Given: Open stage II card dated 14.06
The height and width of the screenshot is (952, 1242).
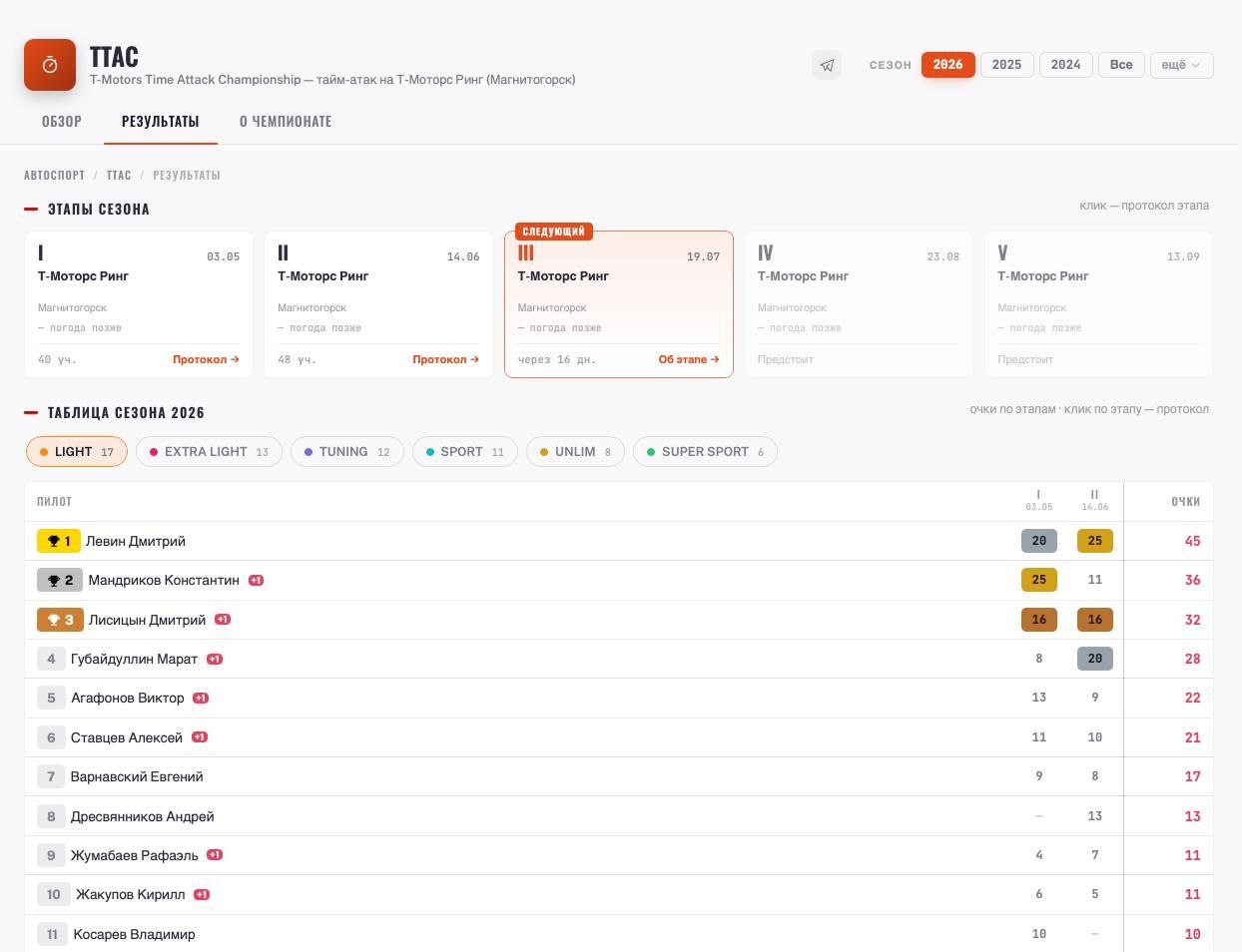Looking at the screenshot, I should [378, 304].
